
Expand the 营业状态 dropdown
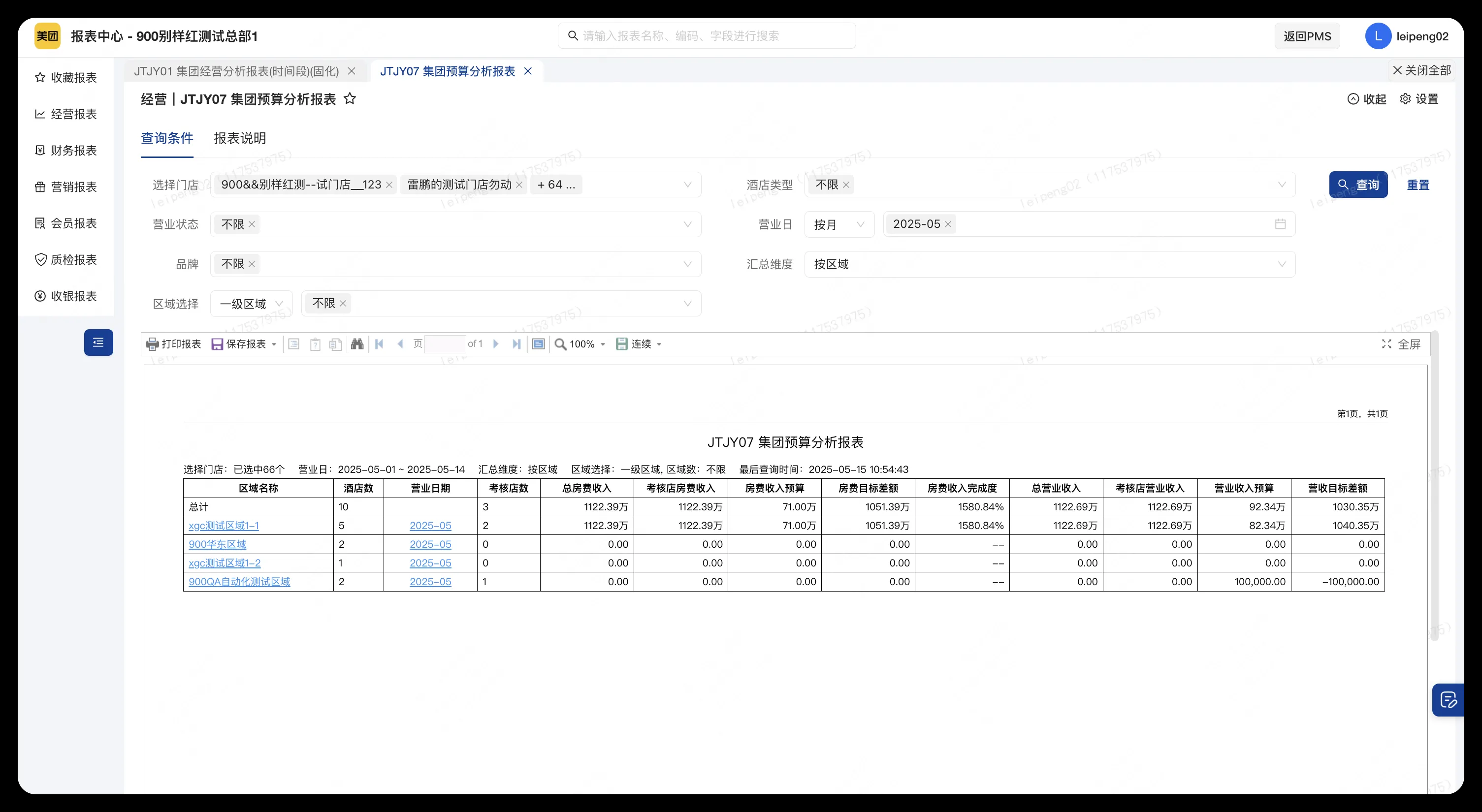point(687,224)
